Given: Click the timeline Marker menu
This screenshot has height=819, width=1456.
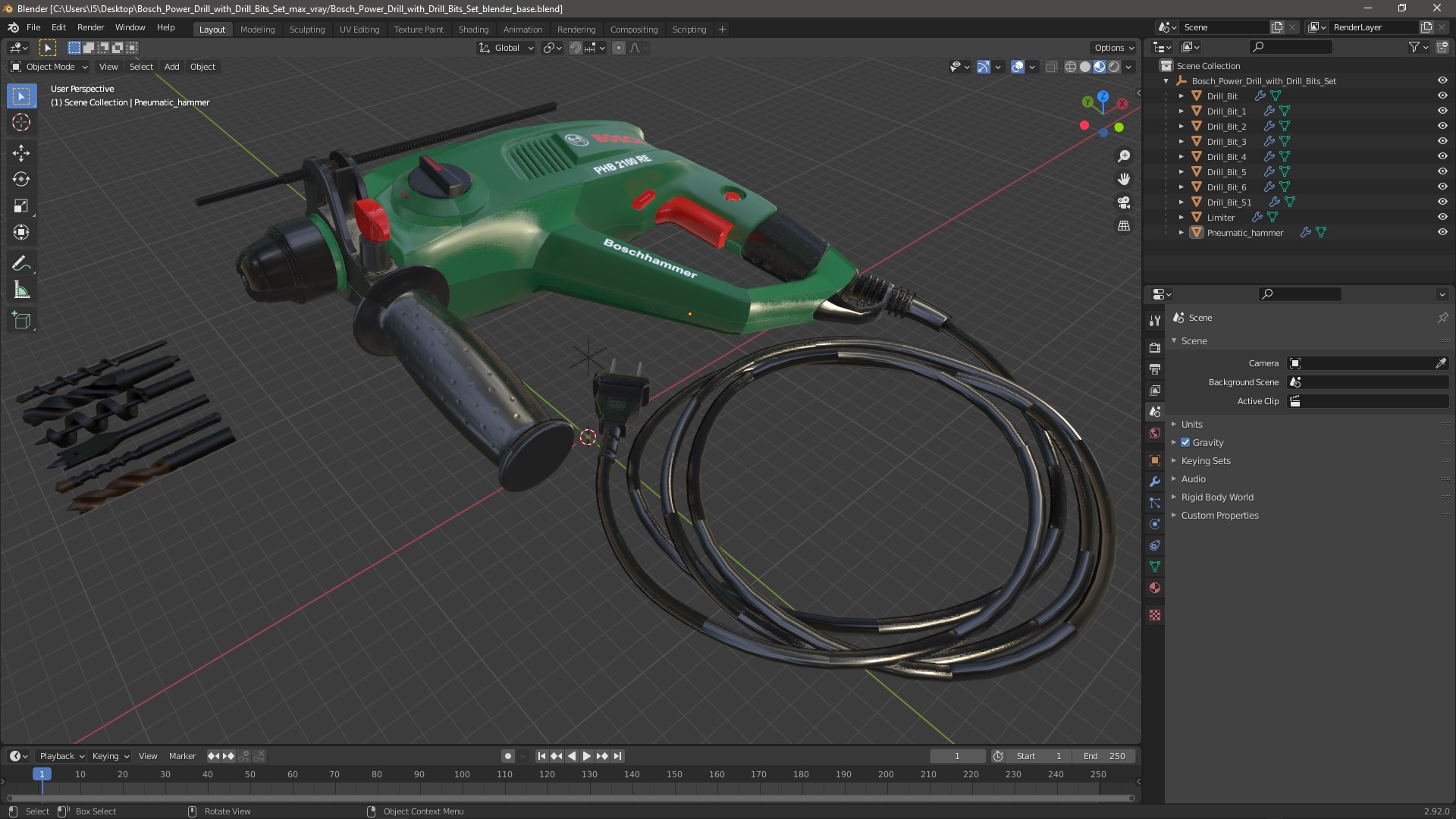Looking at the screenshot, I should tap(182, 756).
